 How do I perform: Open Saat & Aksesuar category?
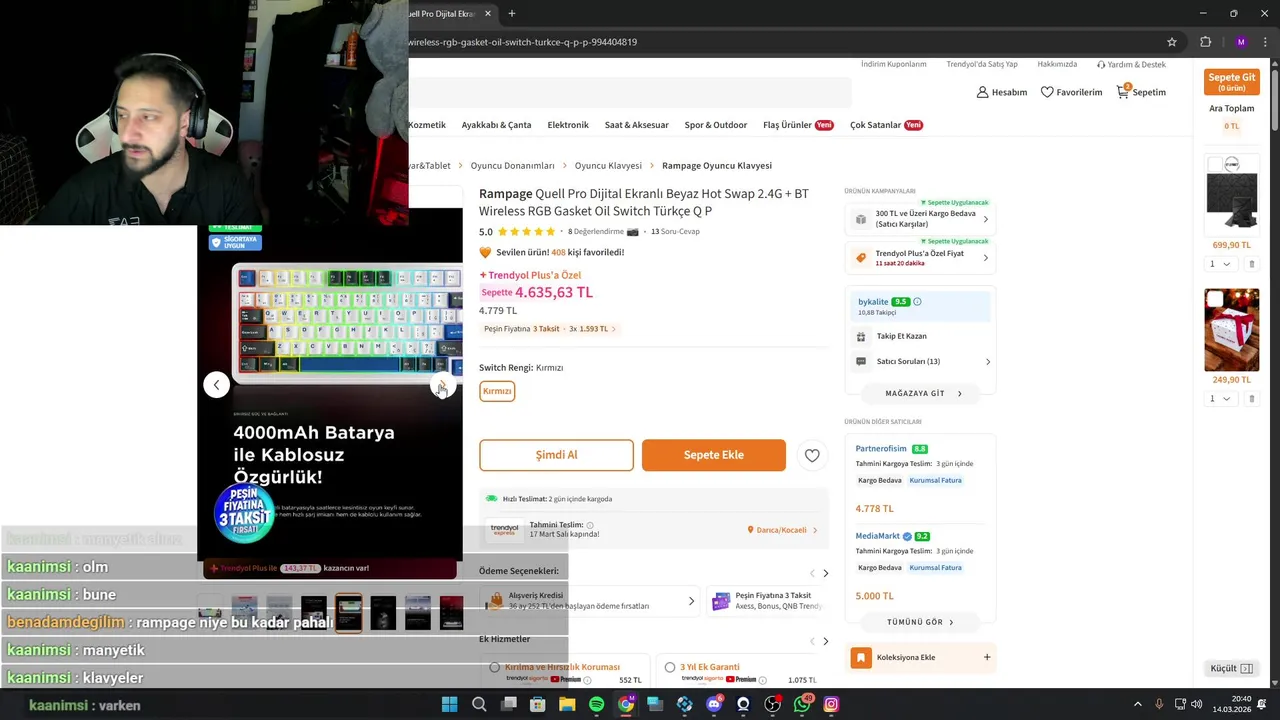636,125
